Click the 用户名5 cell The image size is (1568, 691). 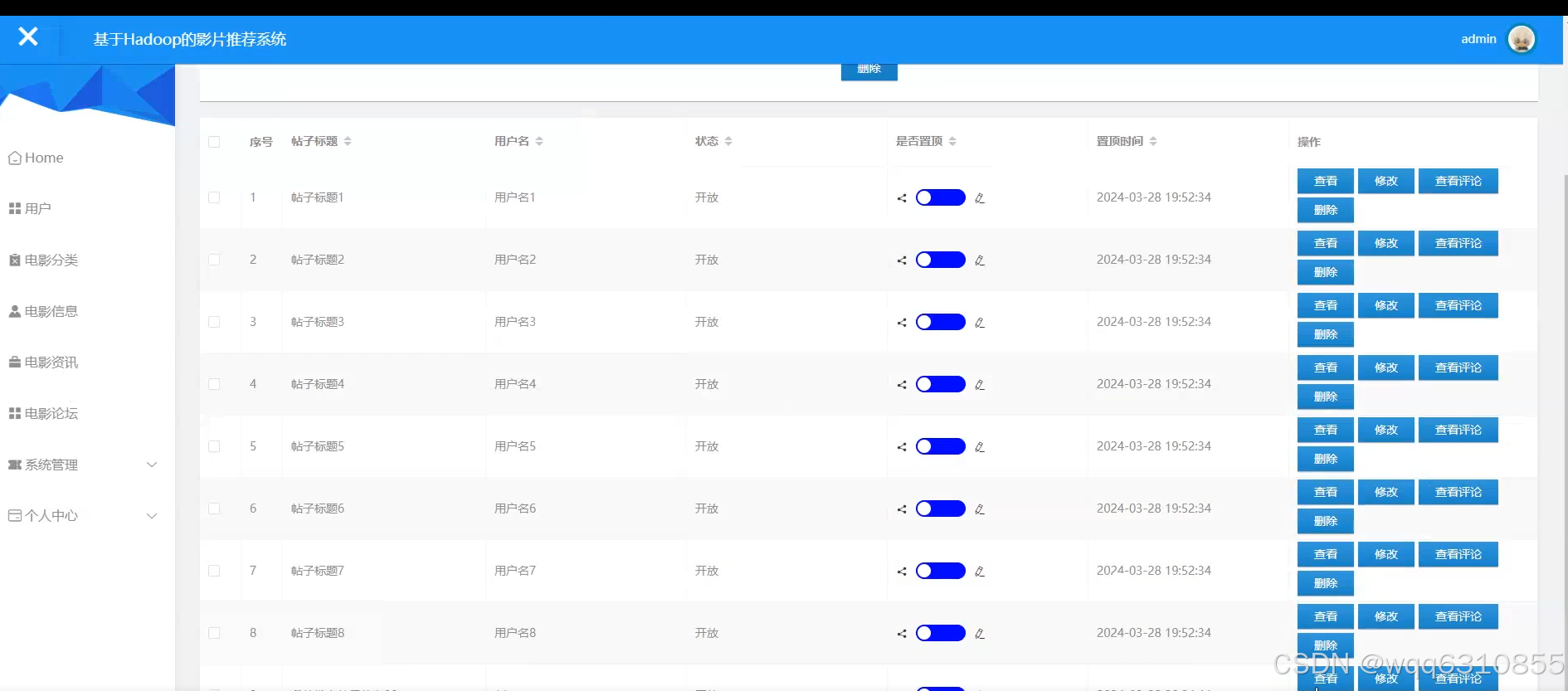[515, 446]
